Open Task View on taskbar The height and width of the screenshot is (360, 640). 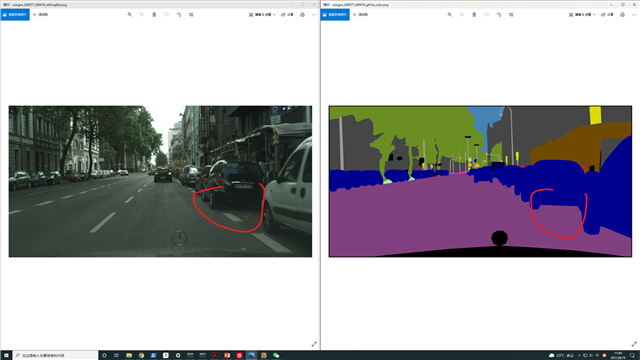coord(116,356)
